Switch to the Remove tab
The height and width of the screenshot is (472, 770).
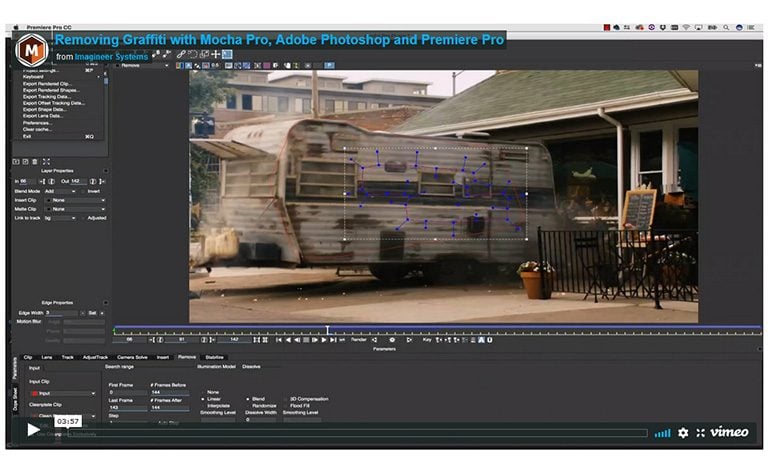click(187, 357)
